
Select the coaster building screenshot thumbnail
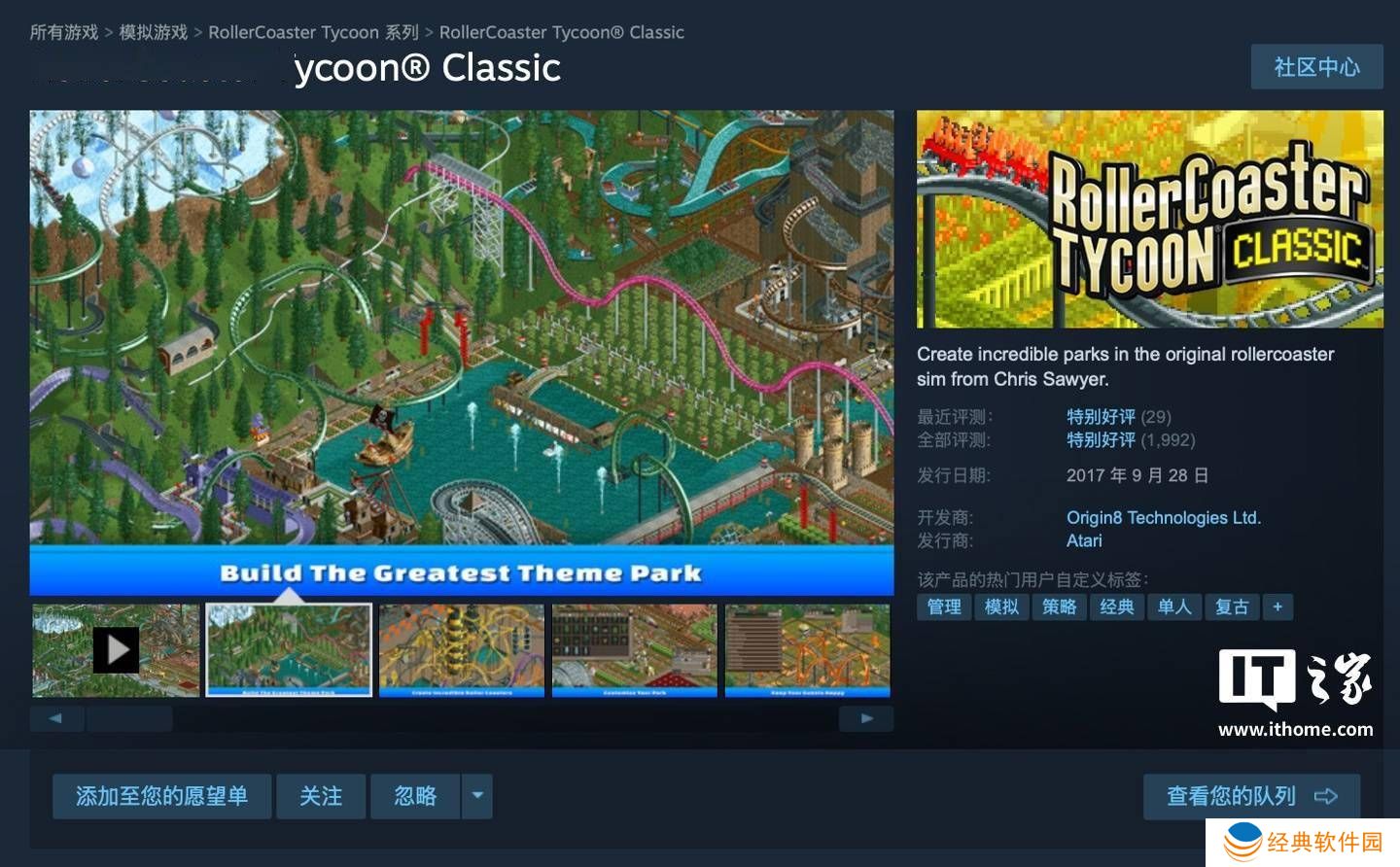point(462,649)
